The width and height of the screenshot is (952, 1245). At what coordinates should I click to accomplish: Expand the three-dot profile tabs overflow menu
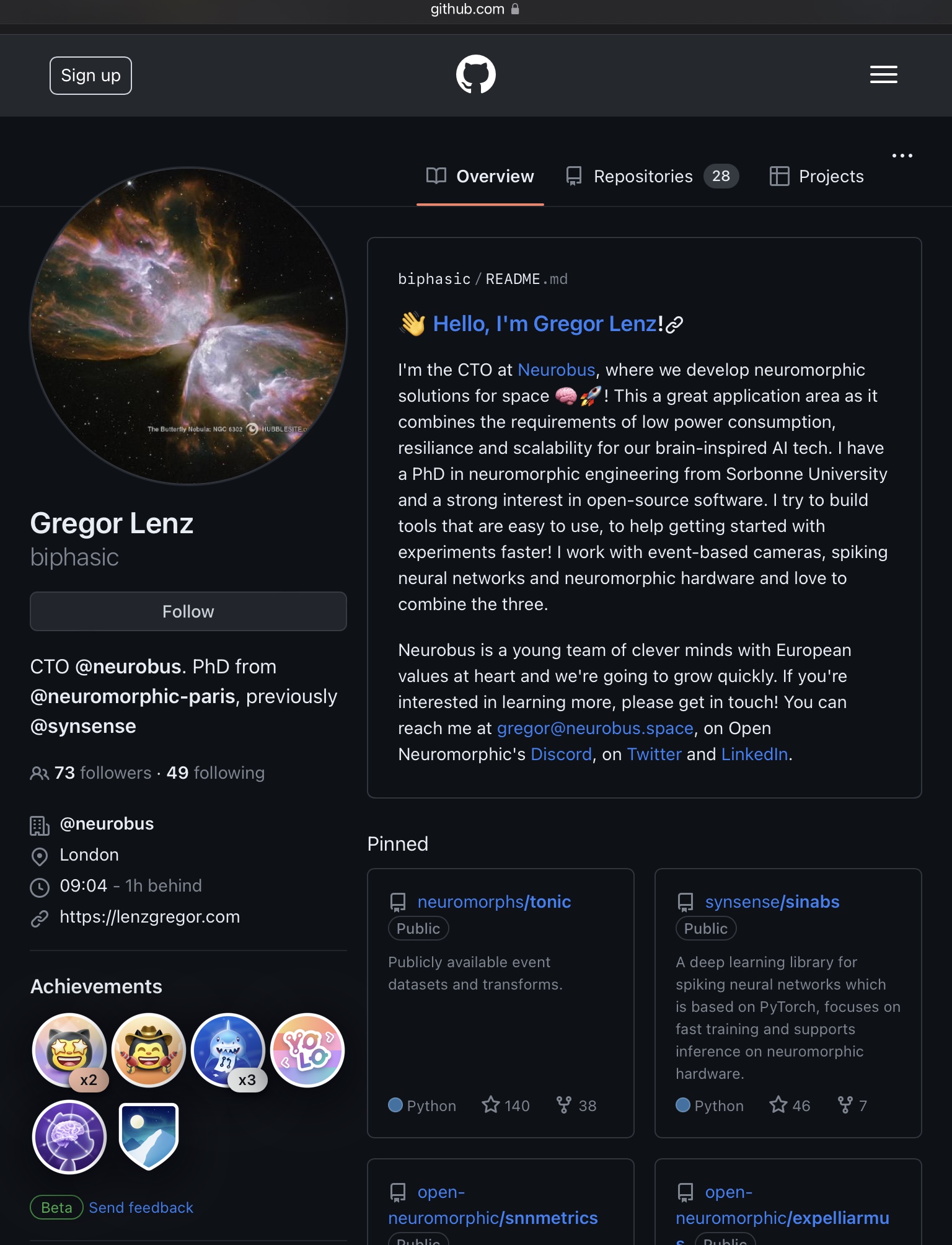click(x=902, y=156)
